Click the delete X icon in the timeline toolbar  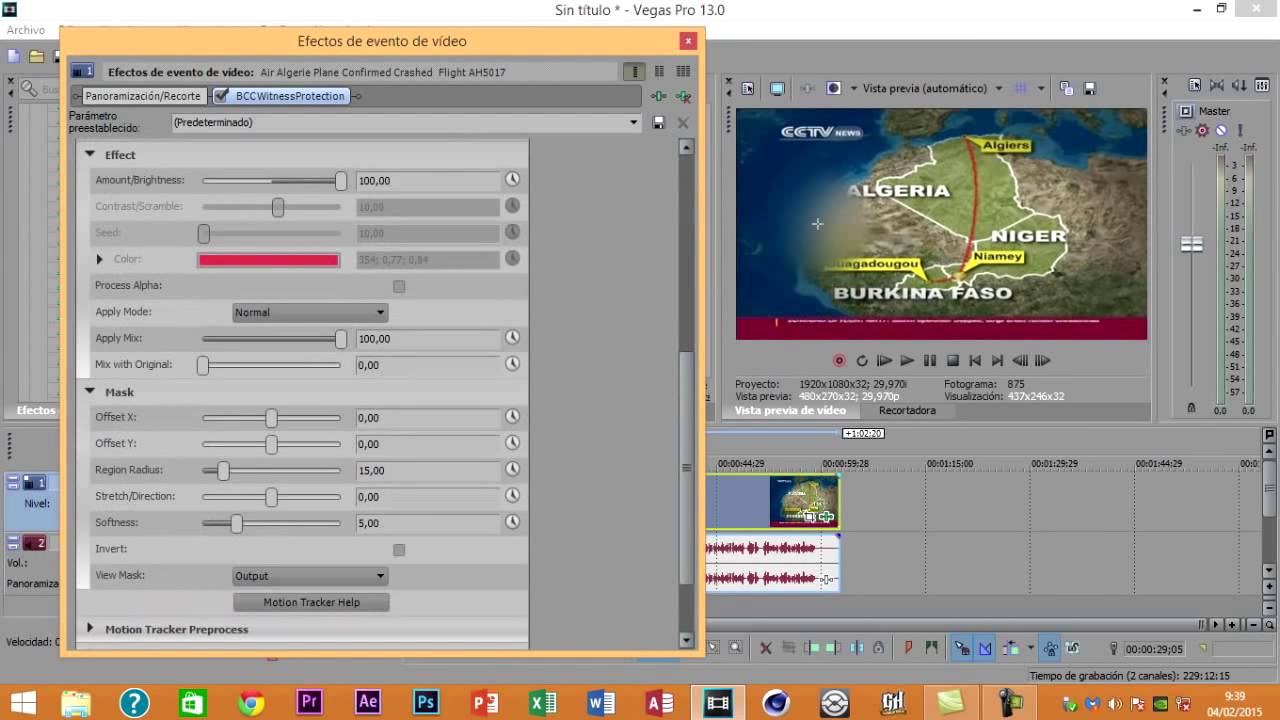click(x=766, y=648)
